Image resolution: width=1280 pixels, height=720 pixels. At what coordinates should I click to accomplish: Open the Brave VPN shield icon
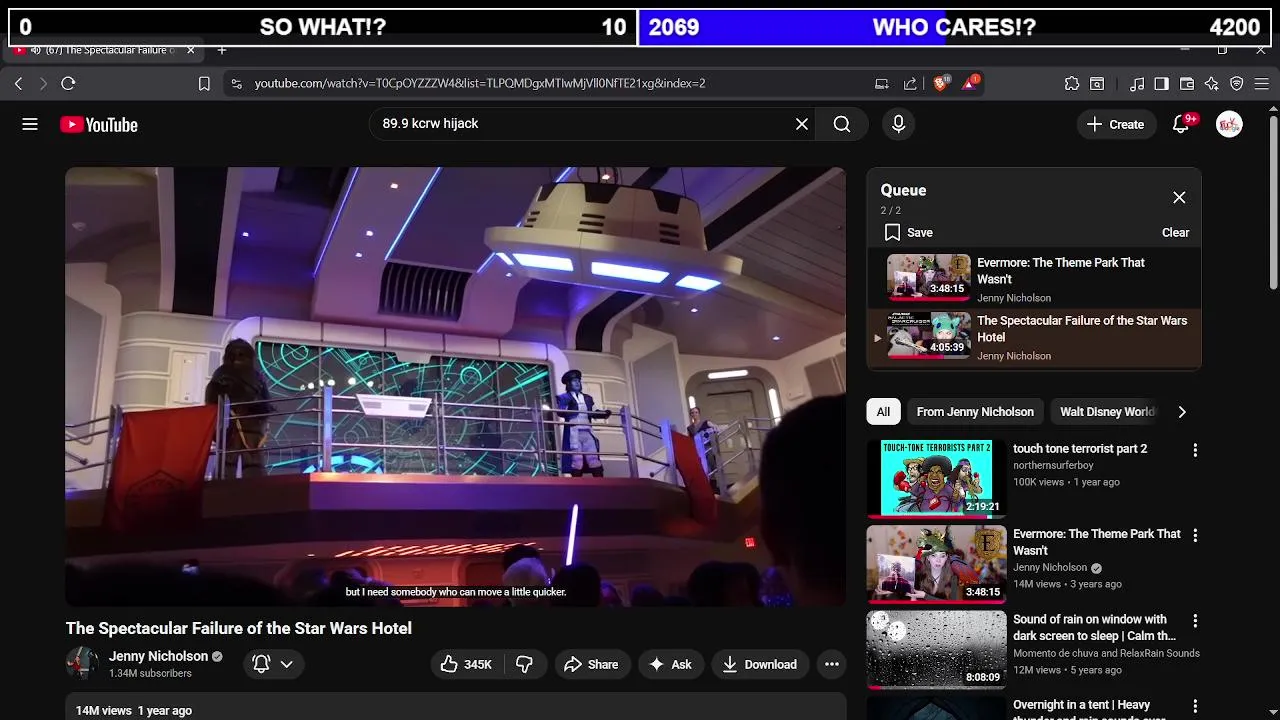pos(1237,84)
